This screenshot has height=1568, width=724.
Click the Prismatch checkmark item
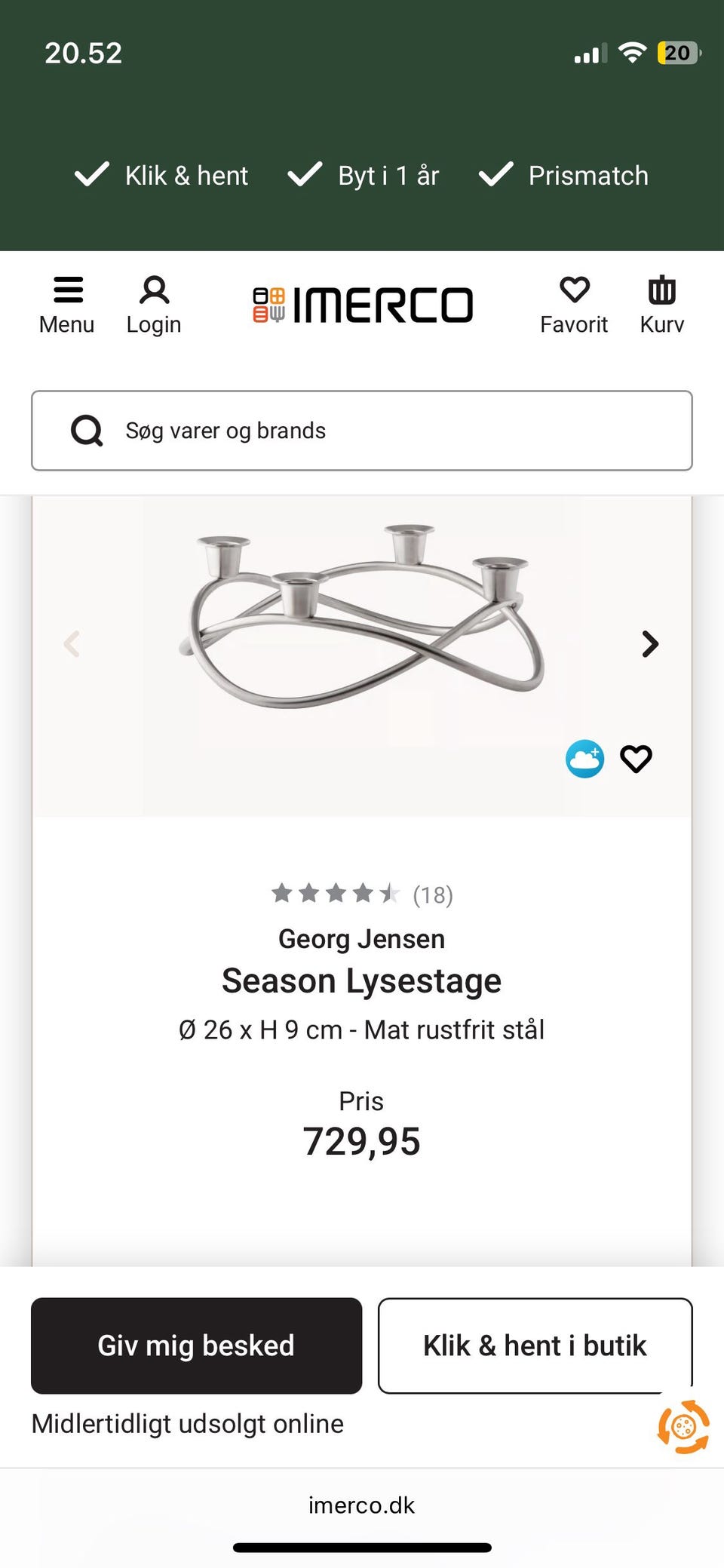563,176
